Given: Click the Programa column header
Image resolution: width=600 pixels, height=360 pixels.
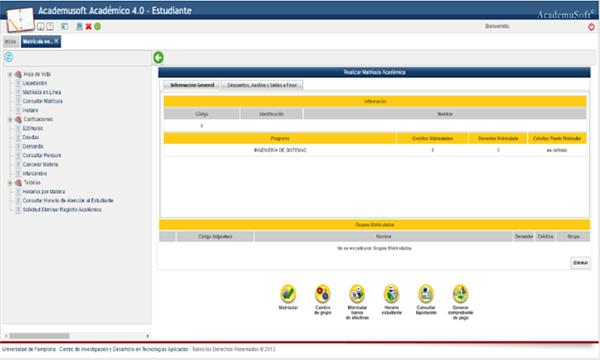Looking at the screenshot, I should click(x=280, y=138).
